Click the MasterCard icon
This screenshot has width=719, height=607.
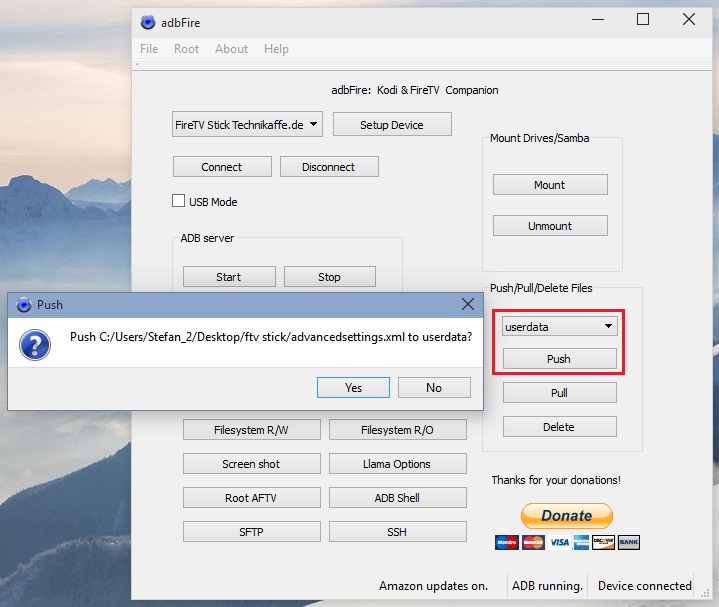[x=533, y=542]
